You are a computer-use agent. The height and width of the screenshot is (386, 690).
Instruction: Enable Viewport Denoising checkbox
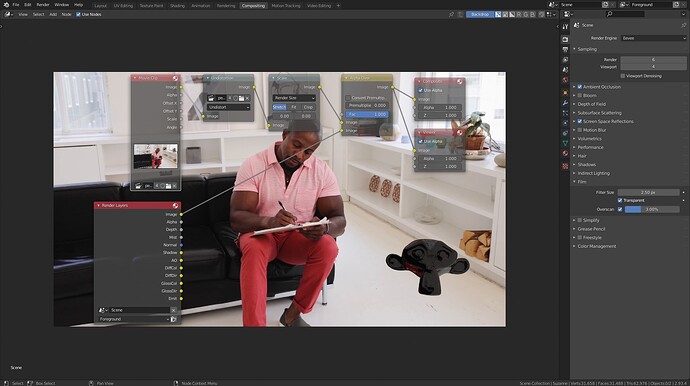(623, 76)
